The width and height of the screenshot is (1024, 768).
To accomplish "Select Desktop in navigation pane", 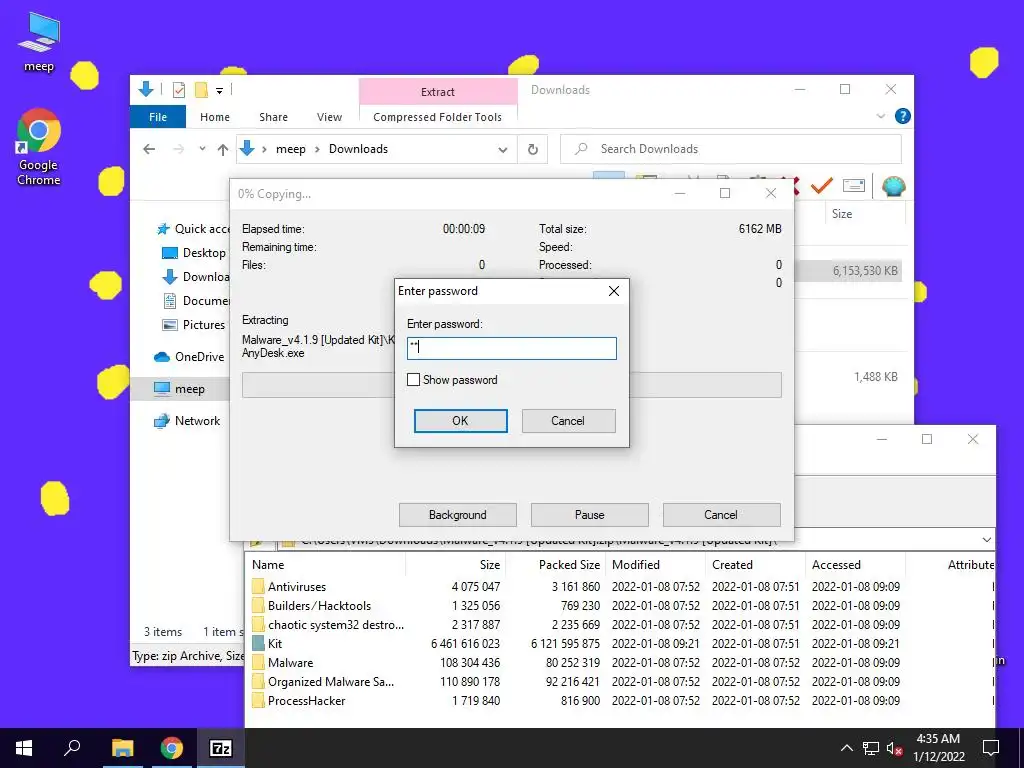I will 193,253.
